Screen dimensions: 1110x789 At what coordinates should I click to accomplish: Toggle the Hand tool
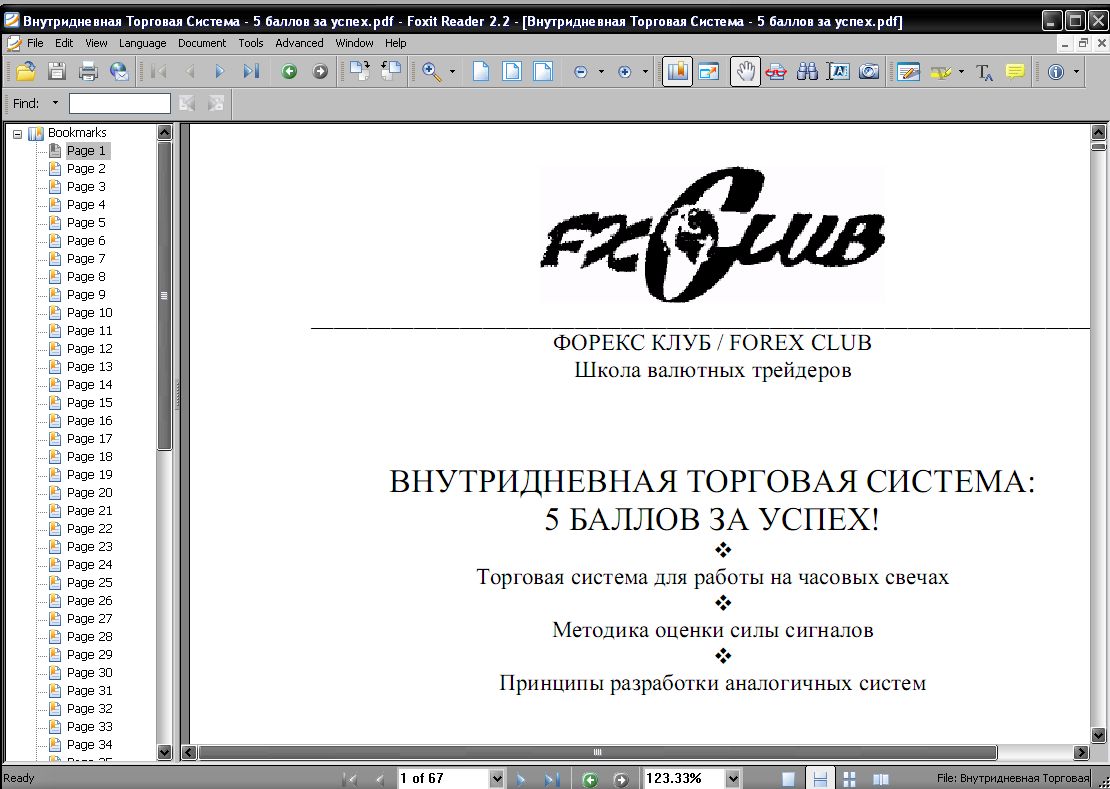(745, 71)
